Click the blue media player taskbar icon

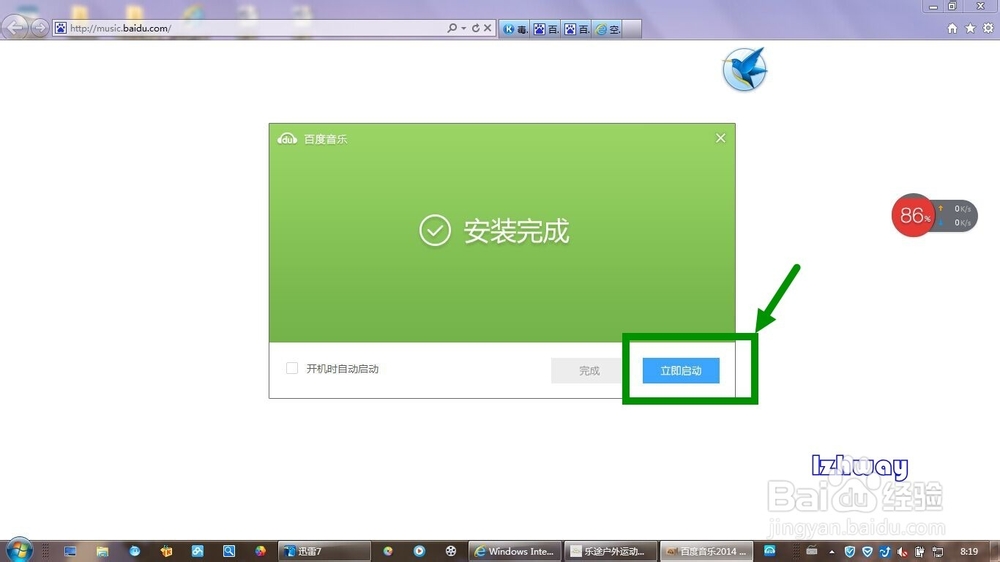pyautogui.click(x=419, y=551)
